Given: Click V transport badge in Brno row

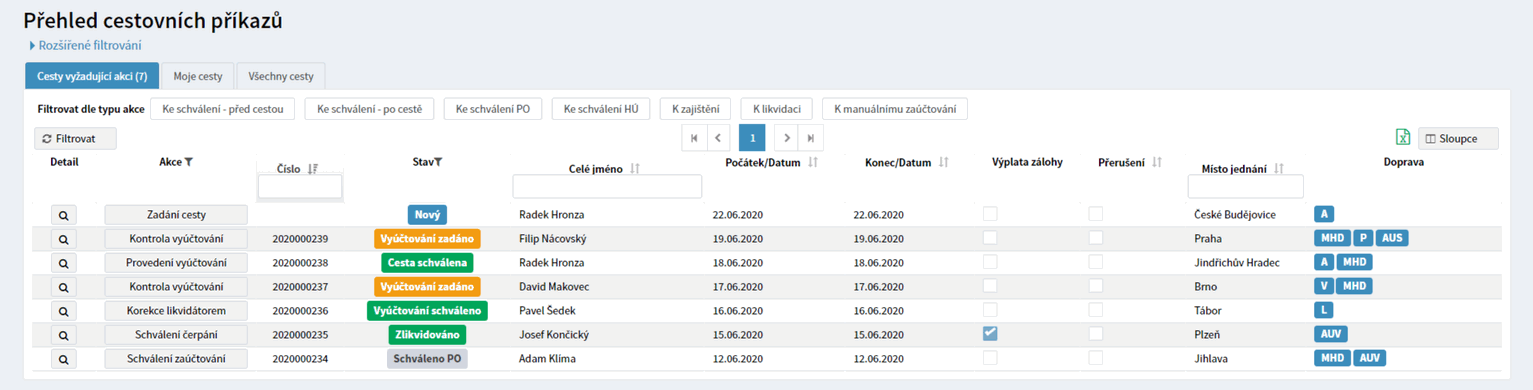Looking at the screenshot, I should [x=1323, y=286].
